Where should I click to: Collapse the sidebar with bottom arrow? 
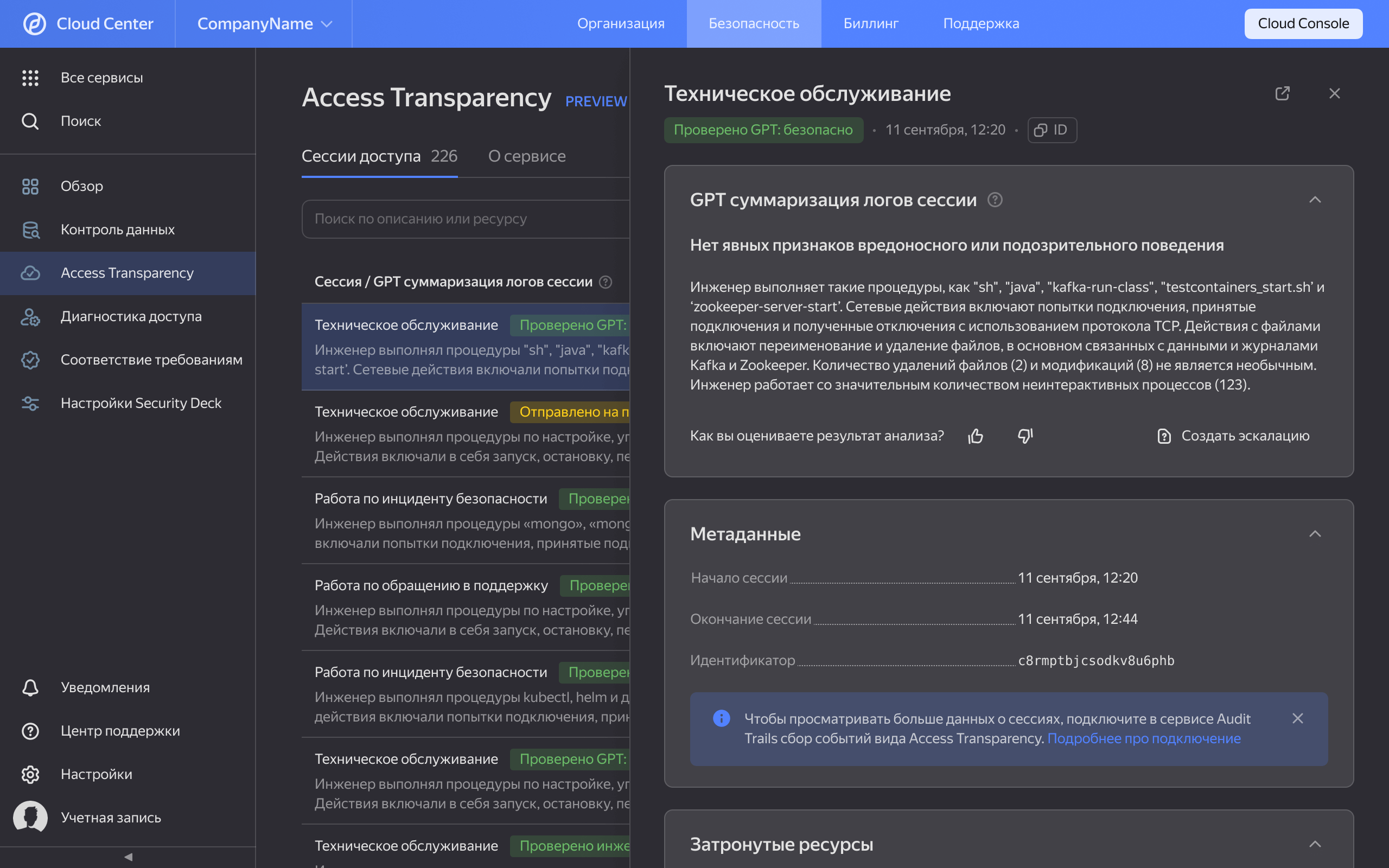coord(128,857)
